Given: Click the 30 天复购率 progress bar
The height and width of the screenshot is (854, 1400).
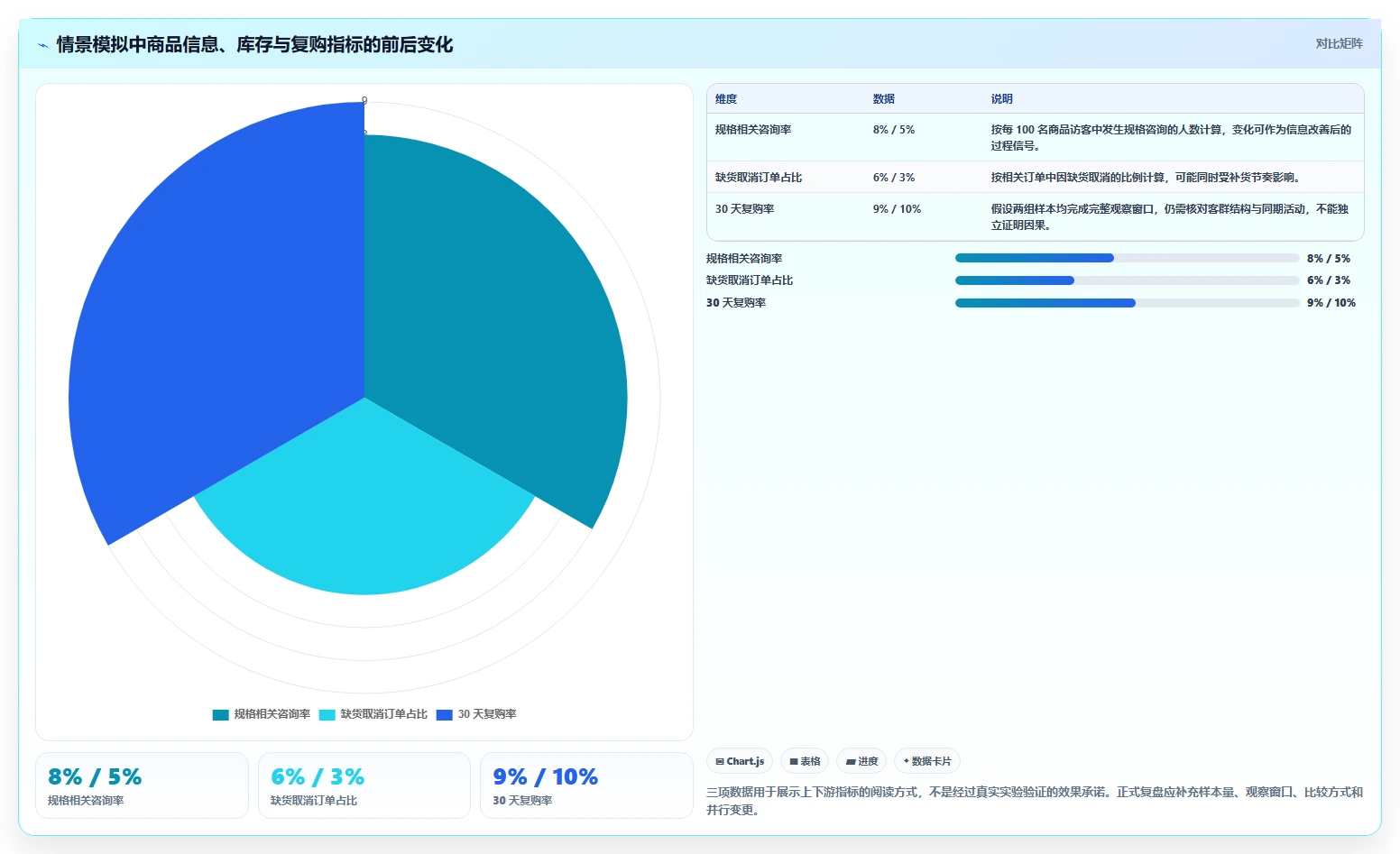Looking at the screenshot, I should 1127,303.
